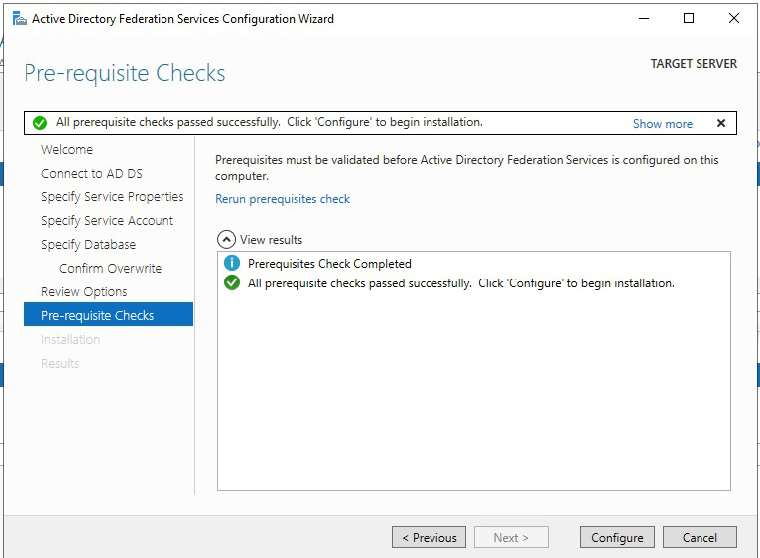Click the blue info icon beside Prerequisites Check Completed

click(x=232, y=263)
